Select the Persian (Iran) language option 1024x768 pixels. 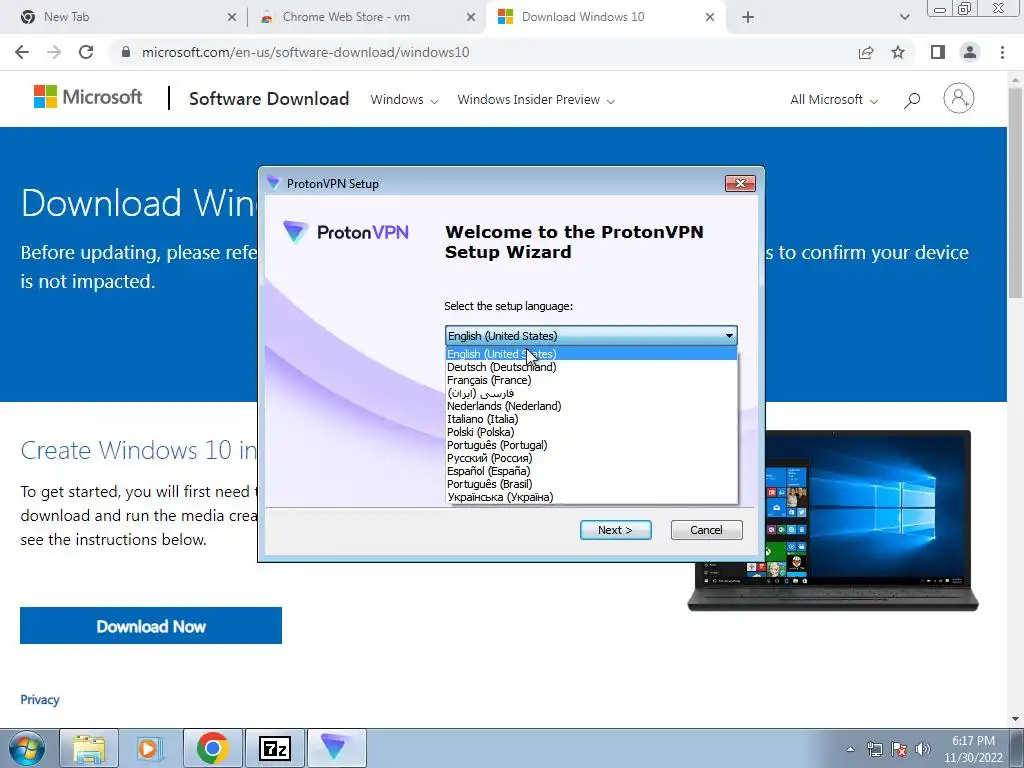(591, 393)
